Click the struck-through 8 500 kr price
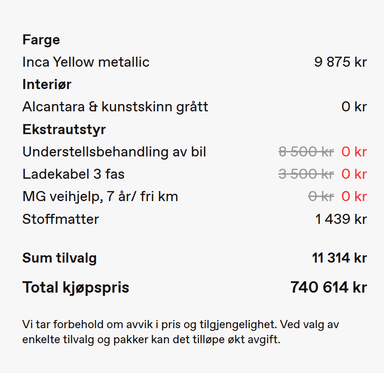This screenshot has height=373, width=384. point(306,152)
